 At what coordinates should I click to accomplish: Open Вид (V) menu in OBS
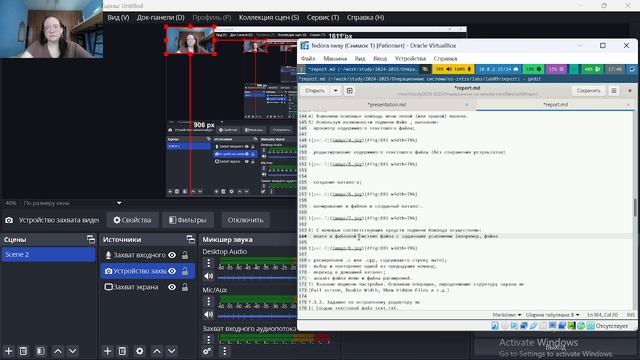click(118, 18)
